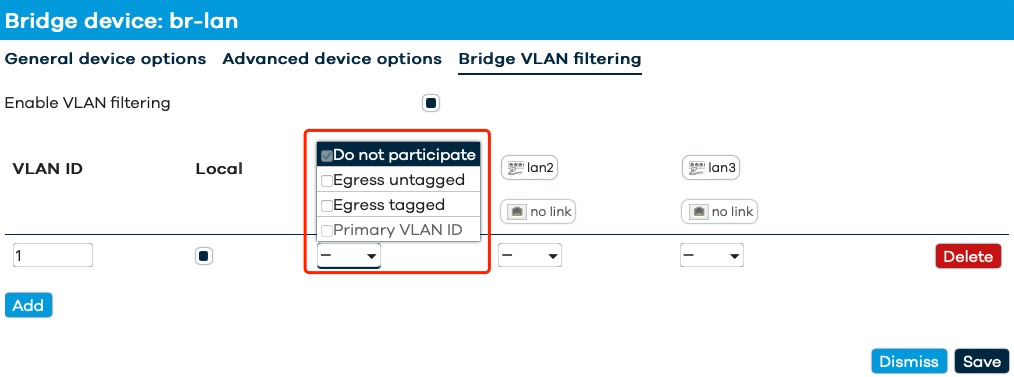Save the bridge device settings

click(982, 361)
